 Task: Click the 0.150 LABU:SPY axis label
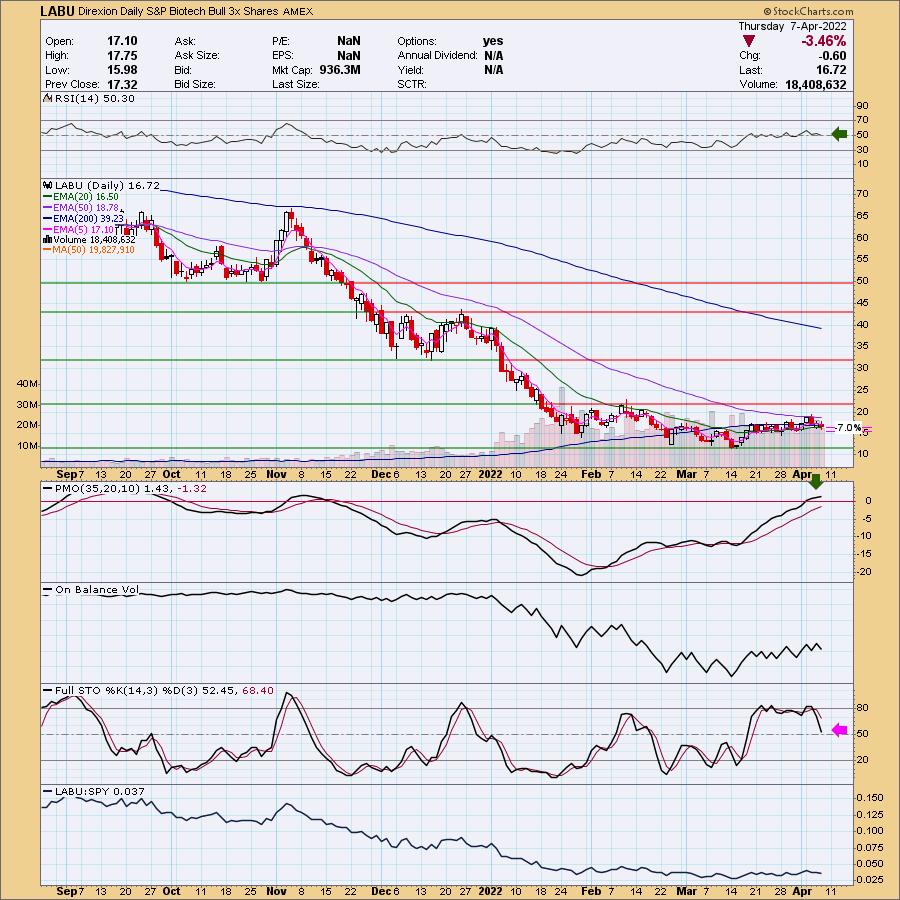(x=870, y=798)
